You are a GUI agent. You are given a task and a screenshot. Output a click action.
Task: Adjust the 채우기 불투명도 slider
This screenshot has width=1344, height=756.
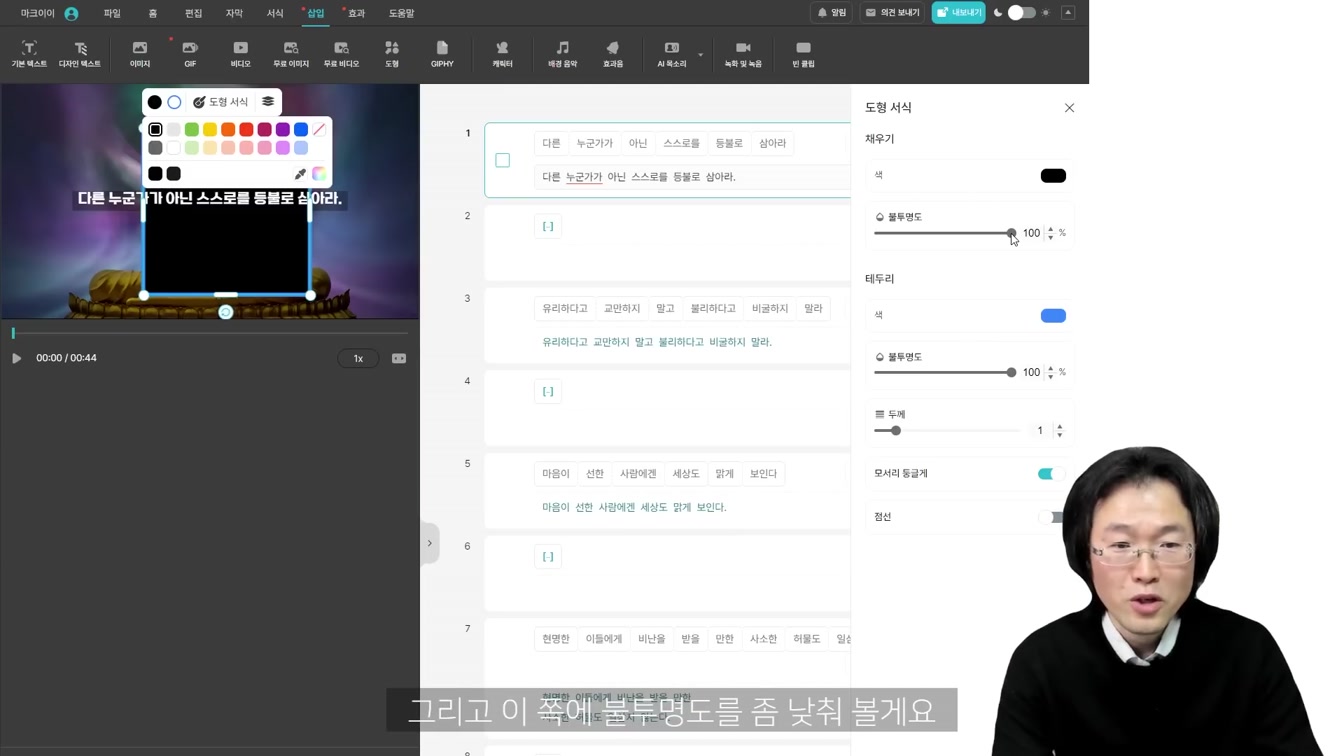(x=943, y=233)
